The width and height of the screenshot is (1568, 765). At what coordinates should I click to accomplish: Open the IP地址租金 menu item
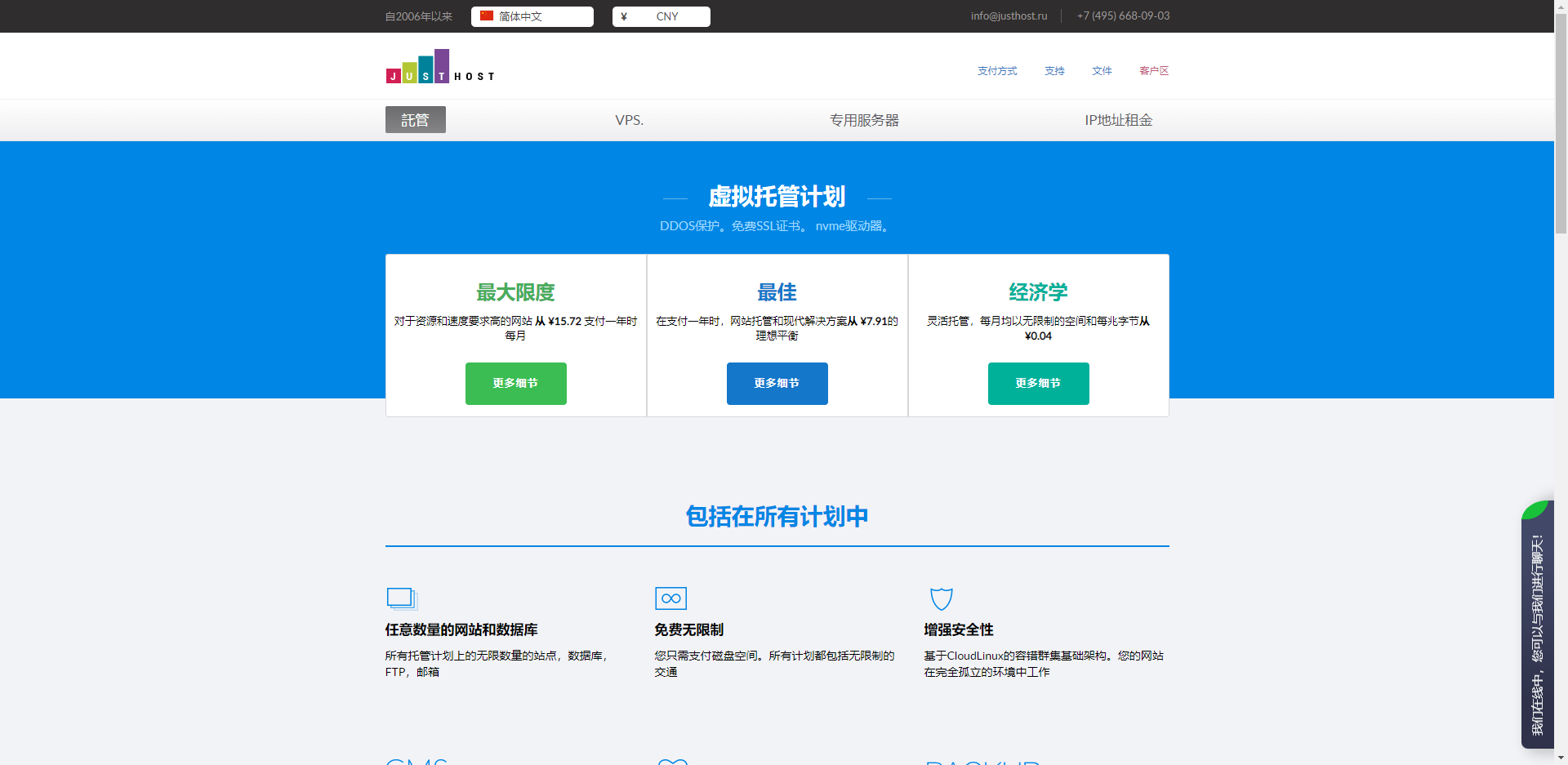pos(1118,120)
